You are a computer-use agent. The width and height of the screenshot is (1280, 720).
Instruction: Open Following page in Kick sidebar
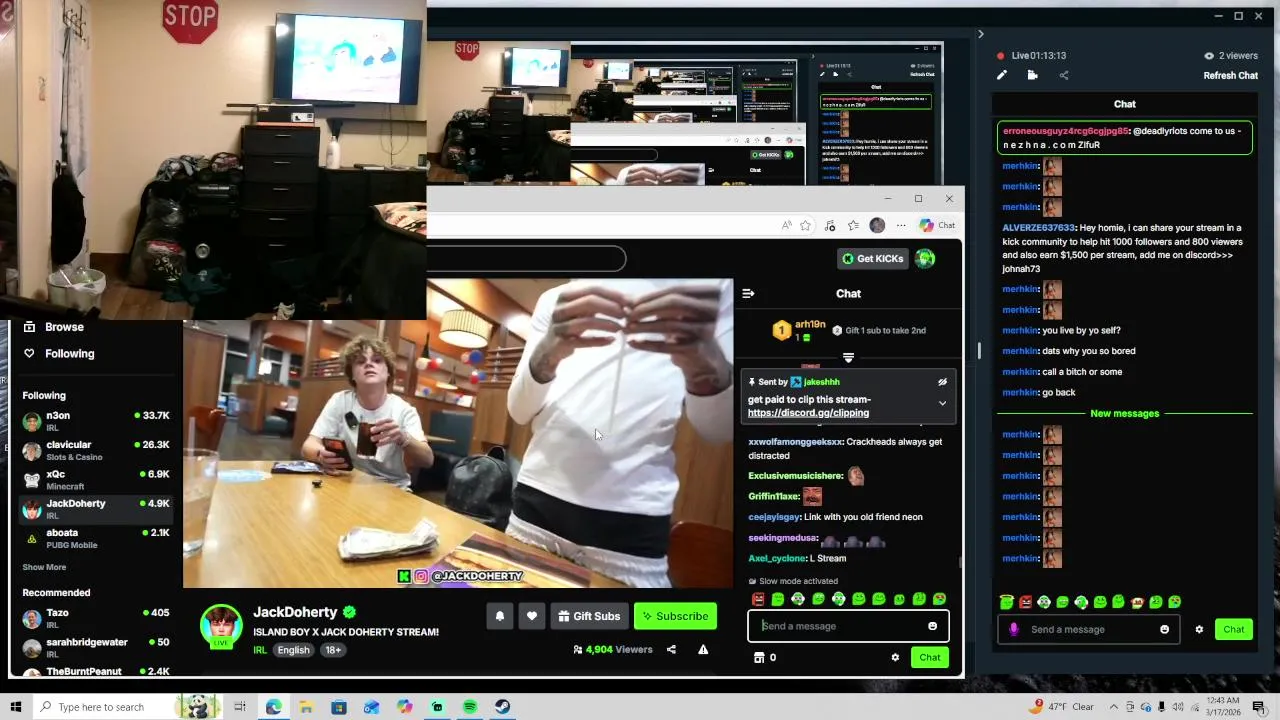[x=69, y=353]
